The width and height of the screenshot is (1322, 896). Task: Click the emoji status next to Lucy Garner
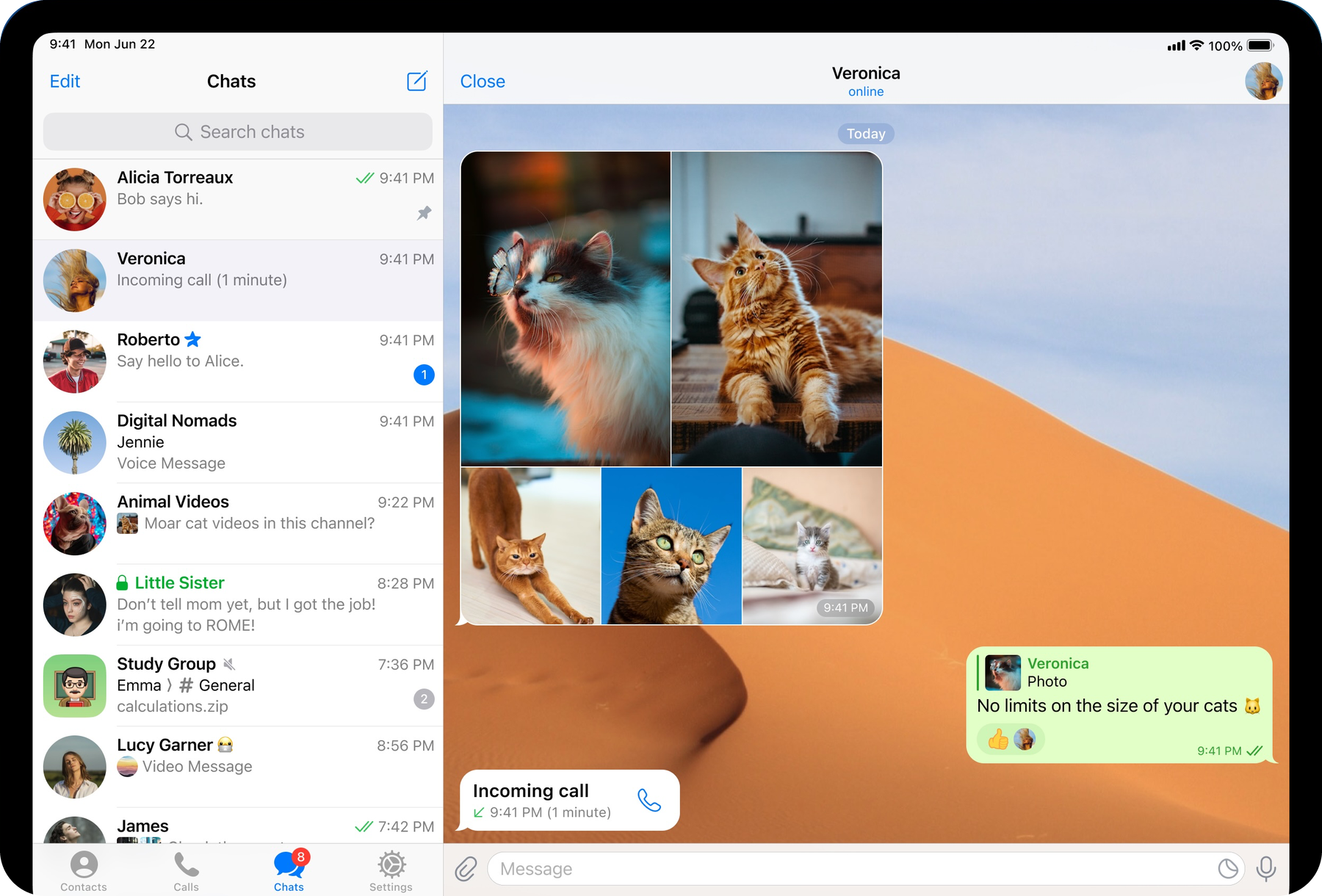[225, 745]
